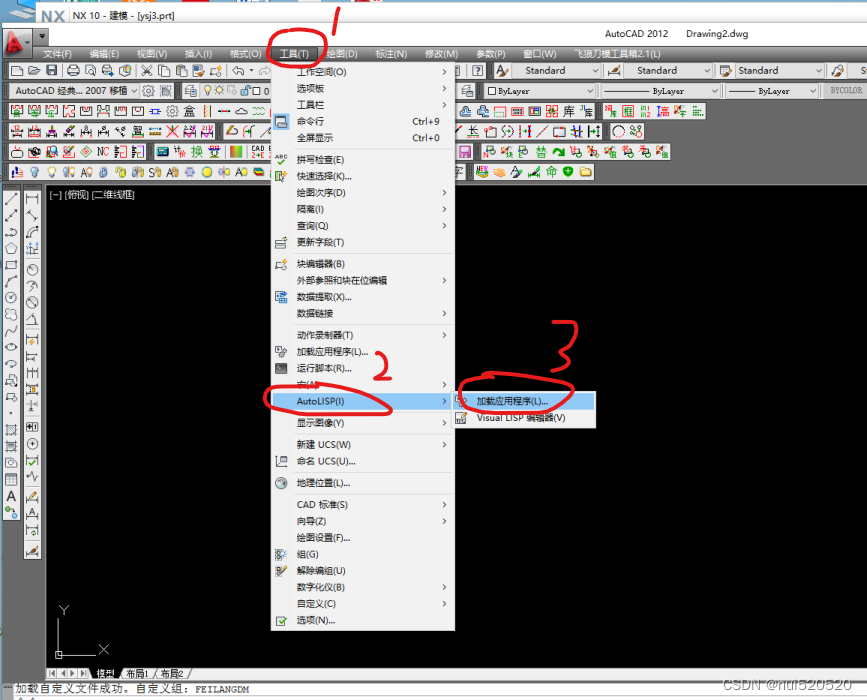Select the multiline Text 'A' tool
The width and height of the screenshot is (867, 700).
click(11, 496)
